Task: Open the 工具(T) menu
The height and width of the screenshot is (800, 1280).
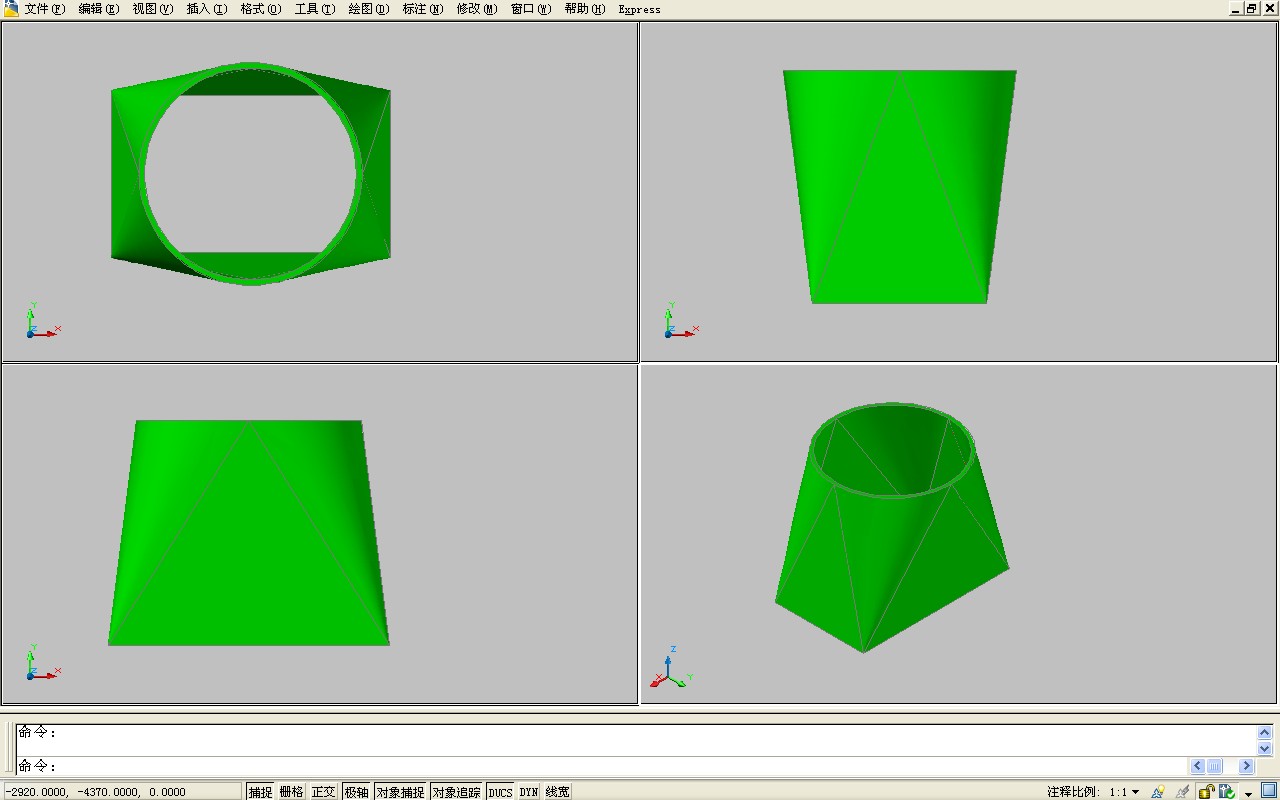Action: [x=314, y=9]
